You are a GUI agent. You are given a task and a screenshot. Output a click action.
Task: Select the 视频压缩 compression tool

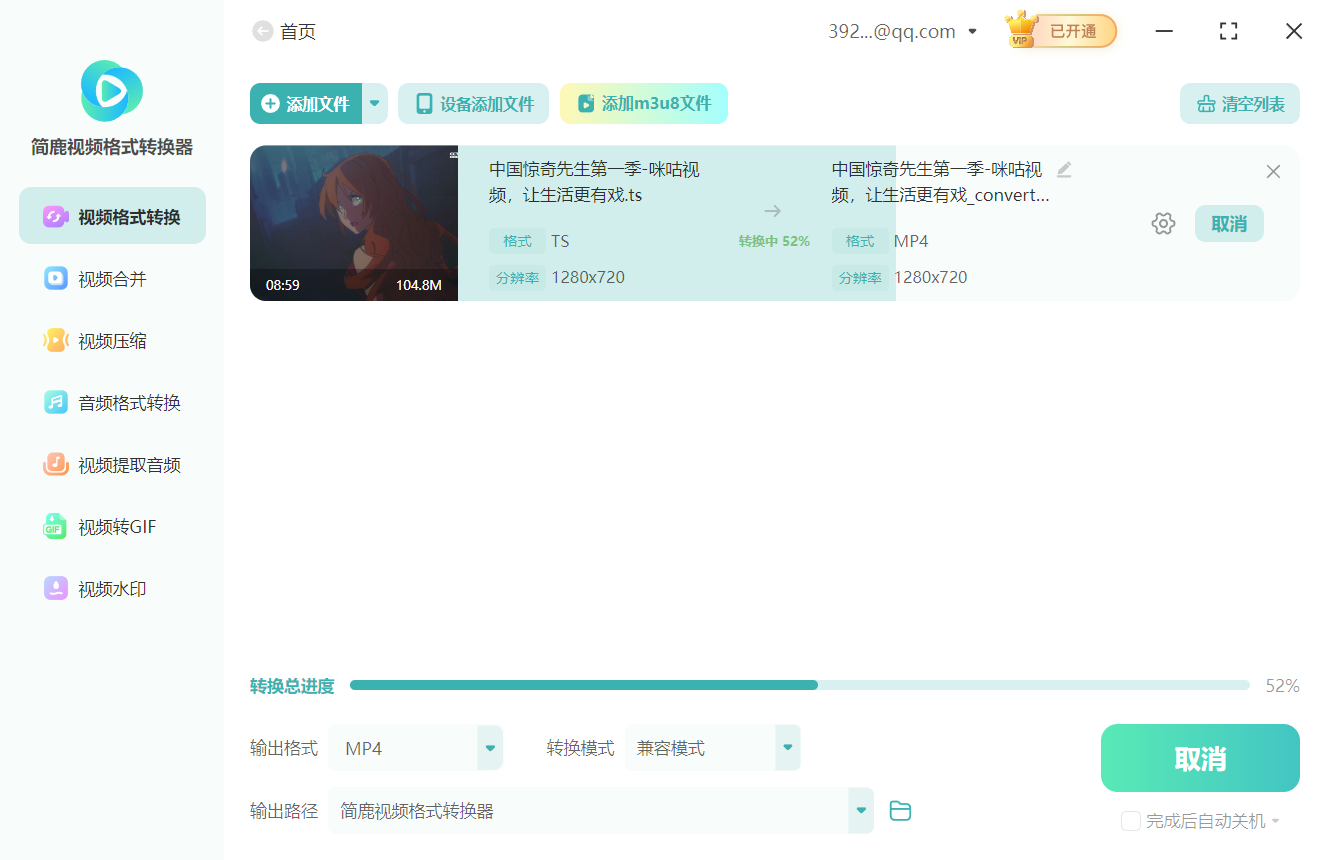tap(111, 340)
